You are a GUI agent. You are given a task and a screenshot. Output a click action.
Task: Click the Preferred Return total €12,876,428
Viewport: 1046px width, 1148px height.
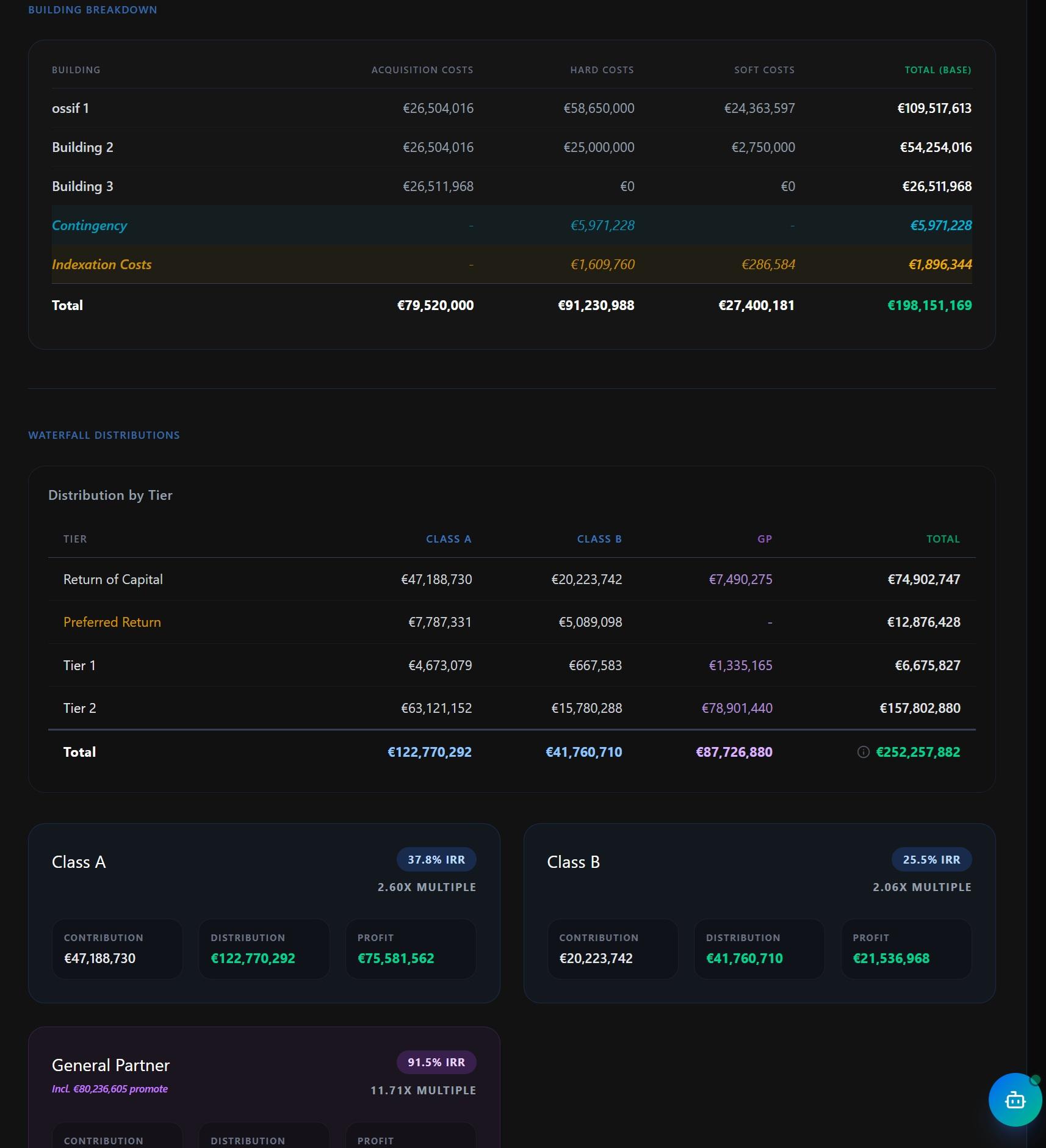click(923, 622)
